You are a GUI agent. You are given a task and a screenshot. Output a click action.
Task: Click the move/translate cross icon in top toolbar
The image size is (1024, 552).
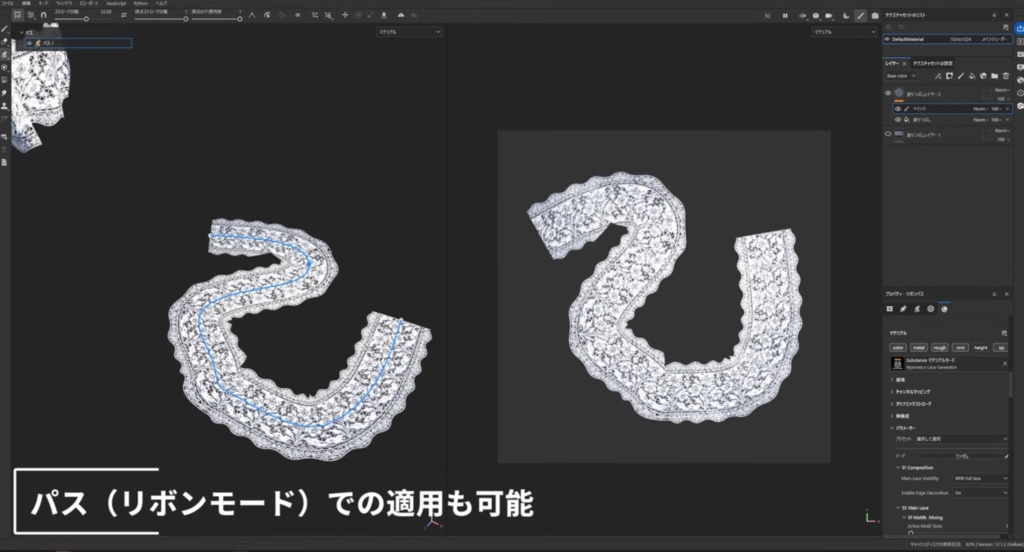click(345, 15)
